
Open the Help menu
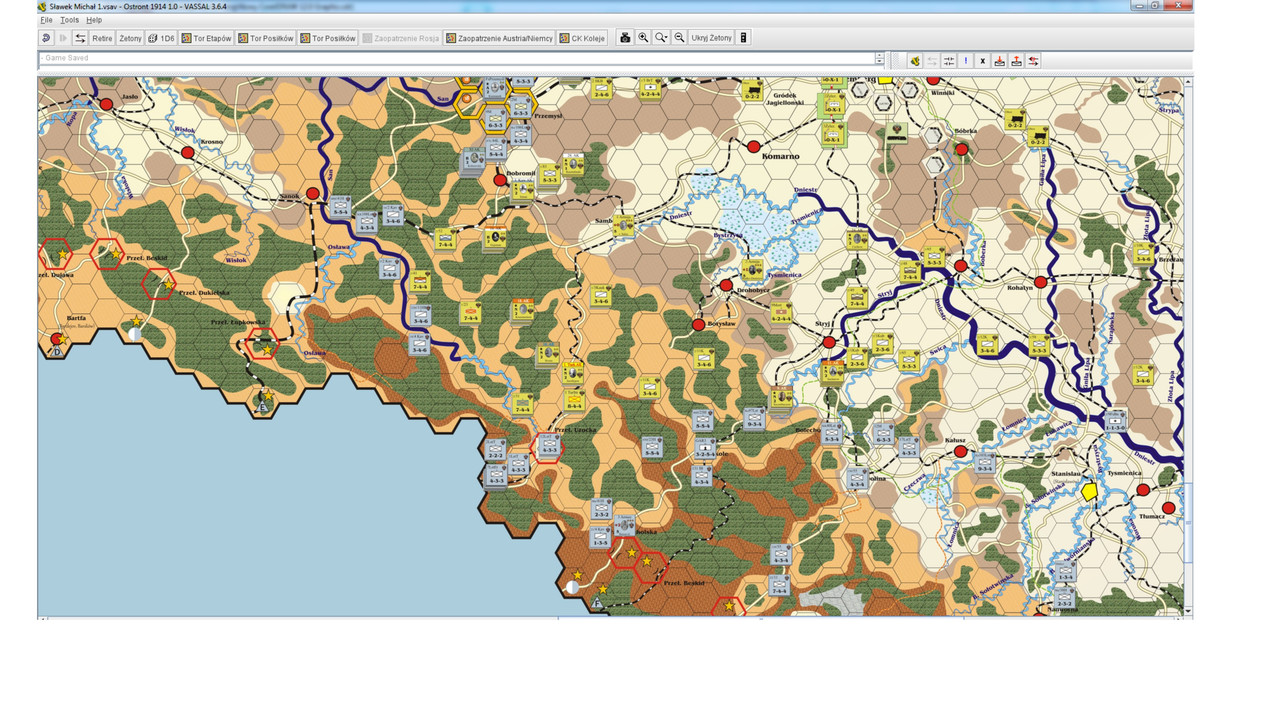point(94,20)
